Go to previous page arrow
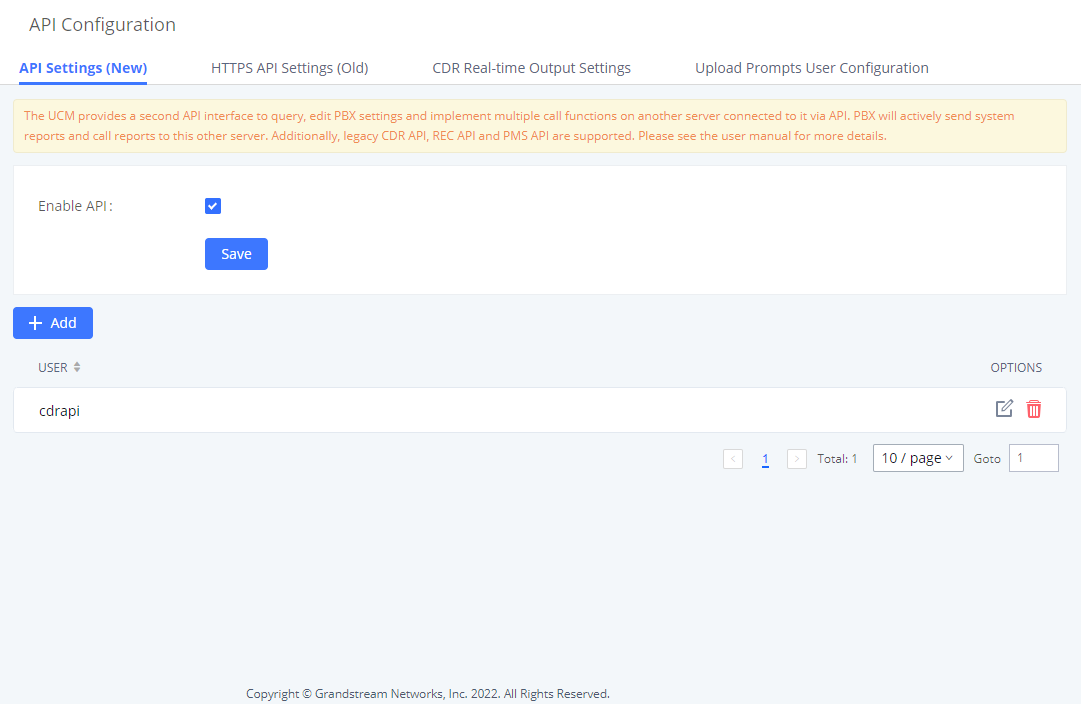The width and height of the screenshot is (1081, 704). (x=733, y=459)
